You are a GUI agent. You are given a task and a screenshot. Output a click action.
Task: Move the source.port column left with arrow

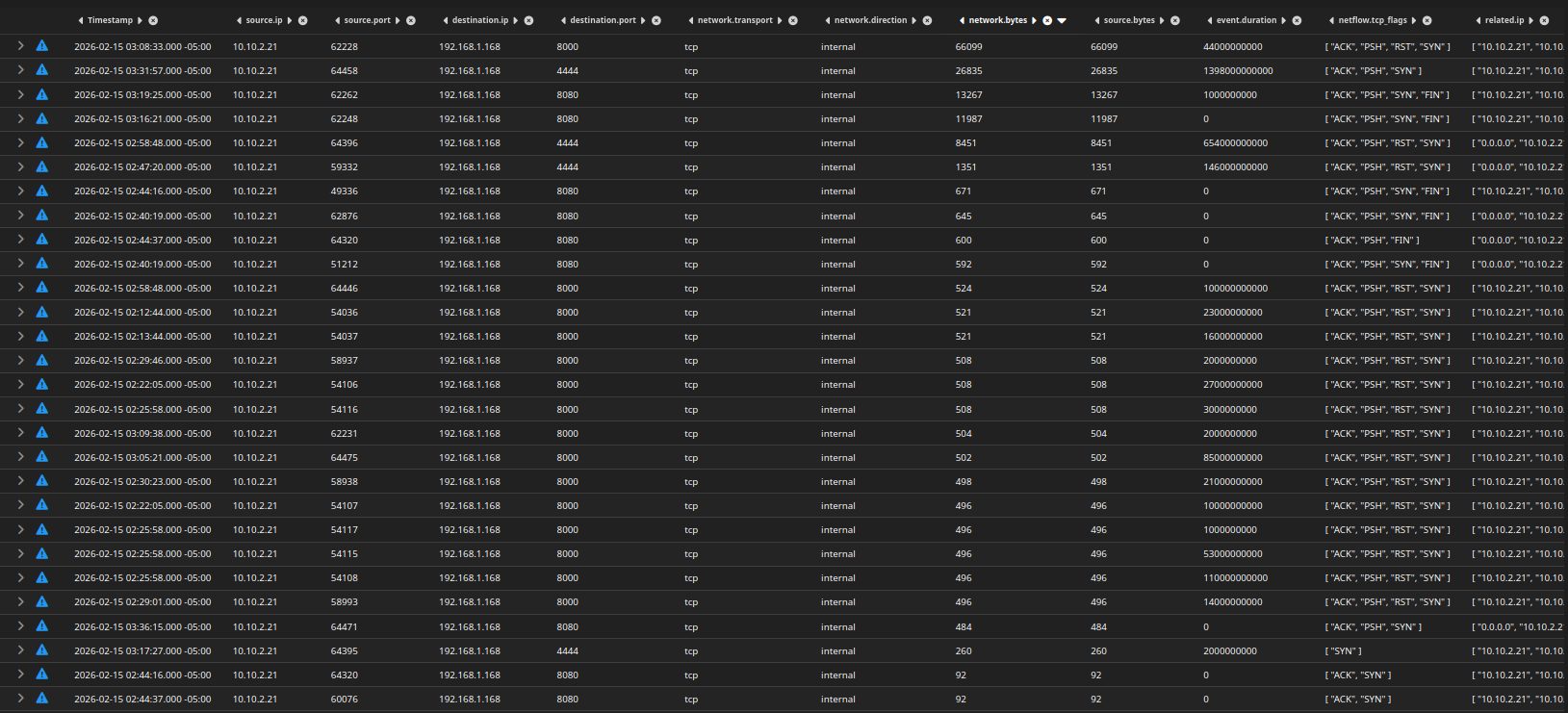point(338,20)
